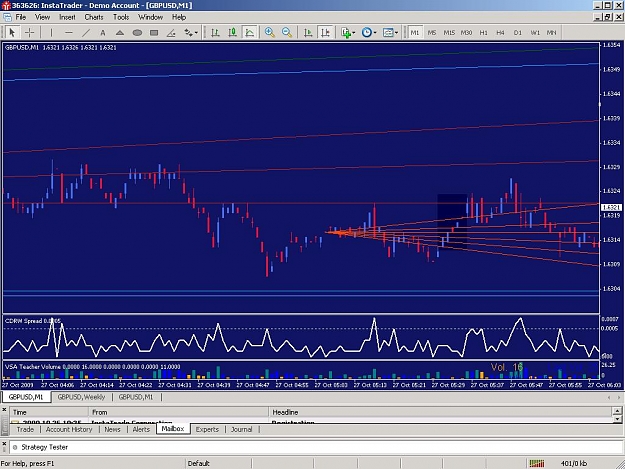Open the Experts tab
Viewport: 625px width, 469px height.
pyautogui.click(x=207, y=429)
